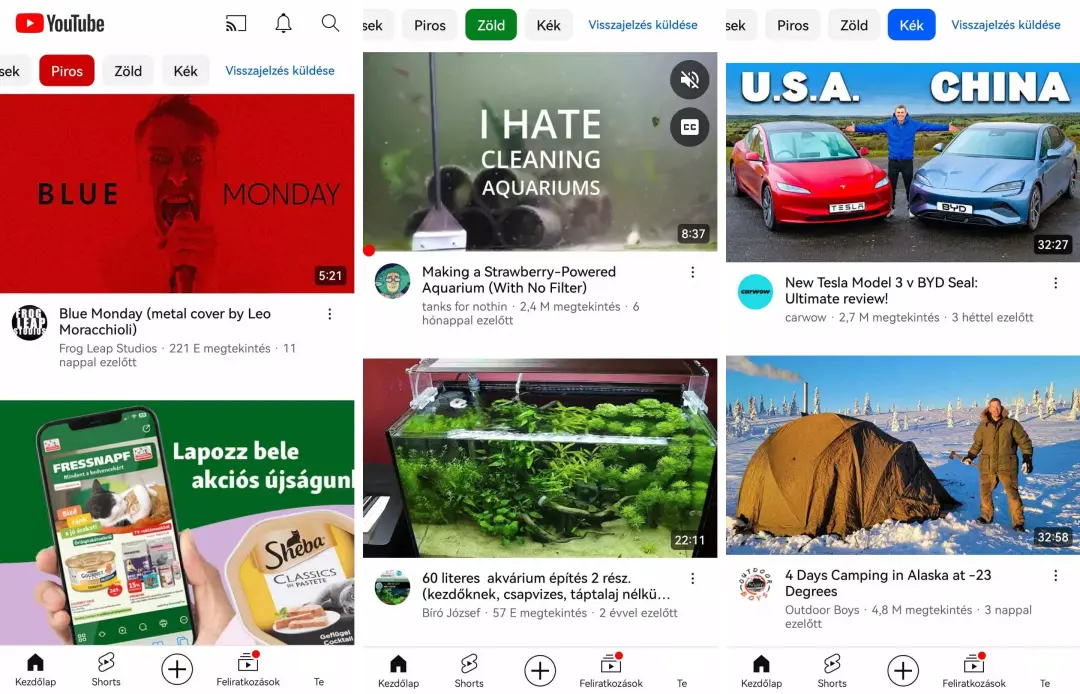Play the Alaska tent camping thumbnail
1080x694 pixels.
click(903, 455)
